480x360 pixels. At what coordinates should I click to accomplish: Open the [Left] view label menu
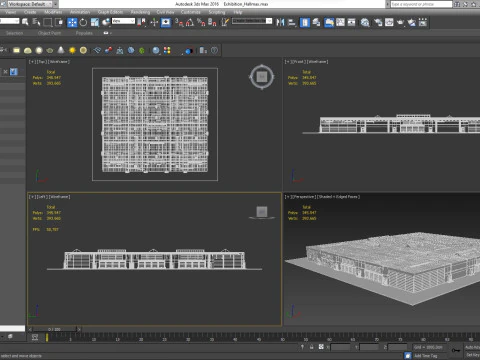43,197
